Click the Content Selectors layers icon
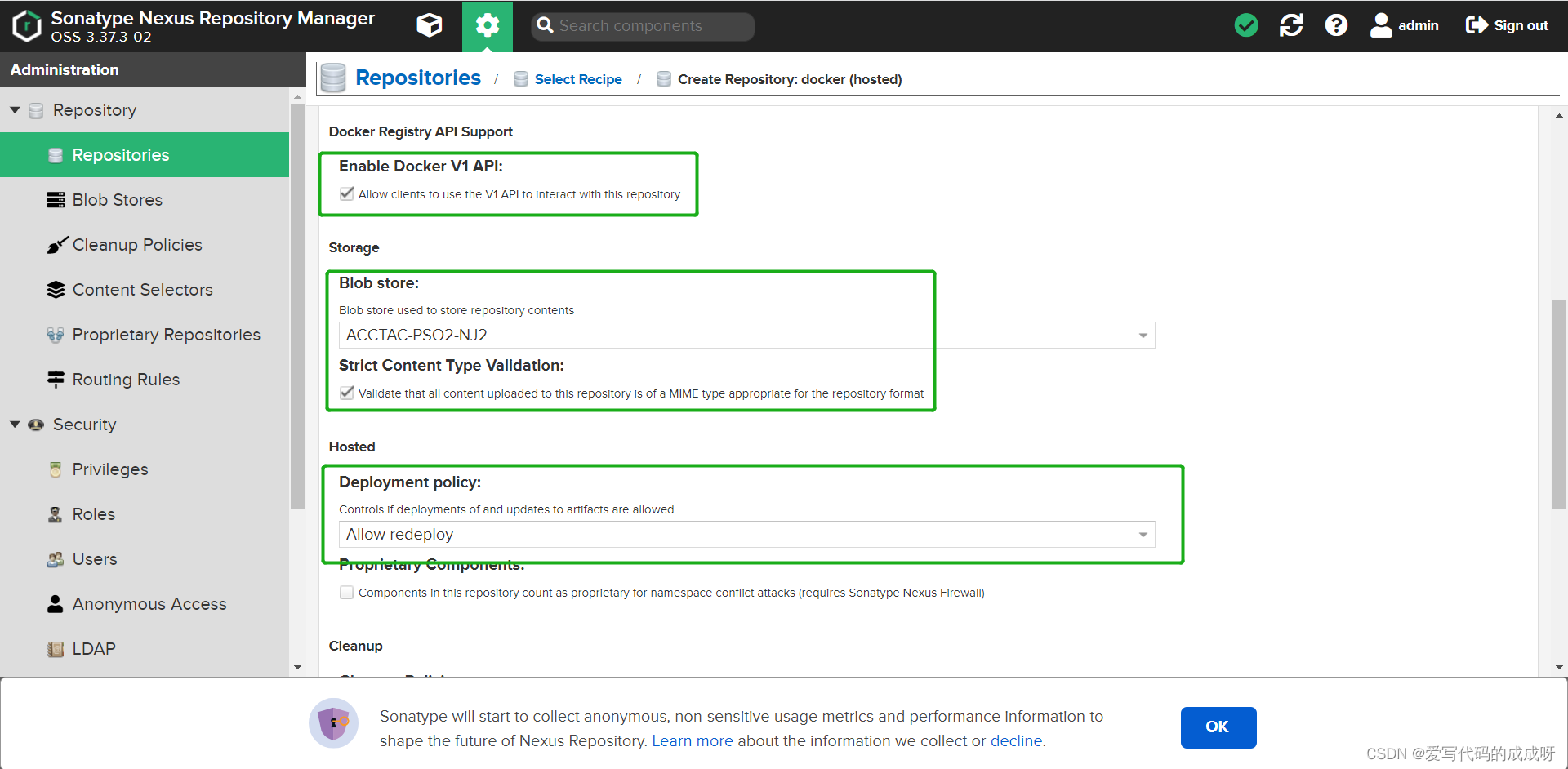The image size is (1568, 769). click(56, 290)
